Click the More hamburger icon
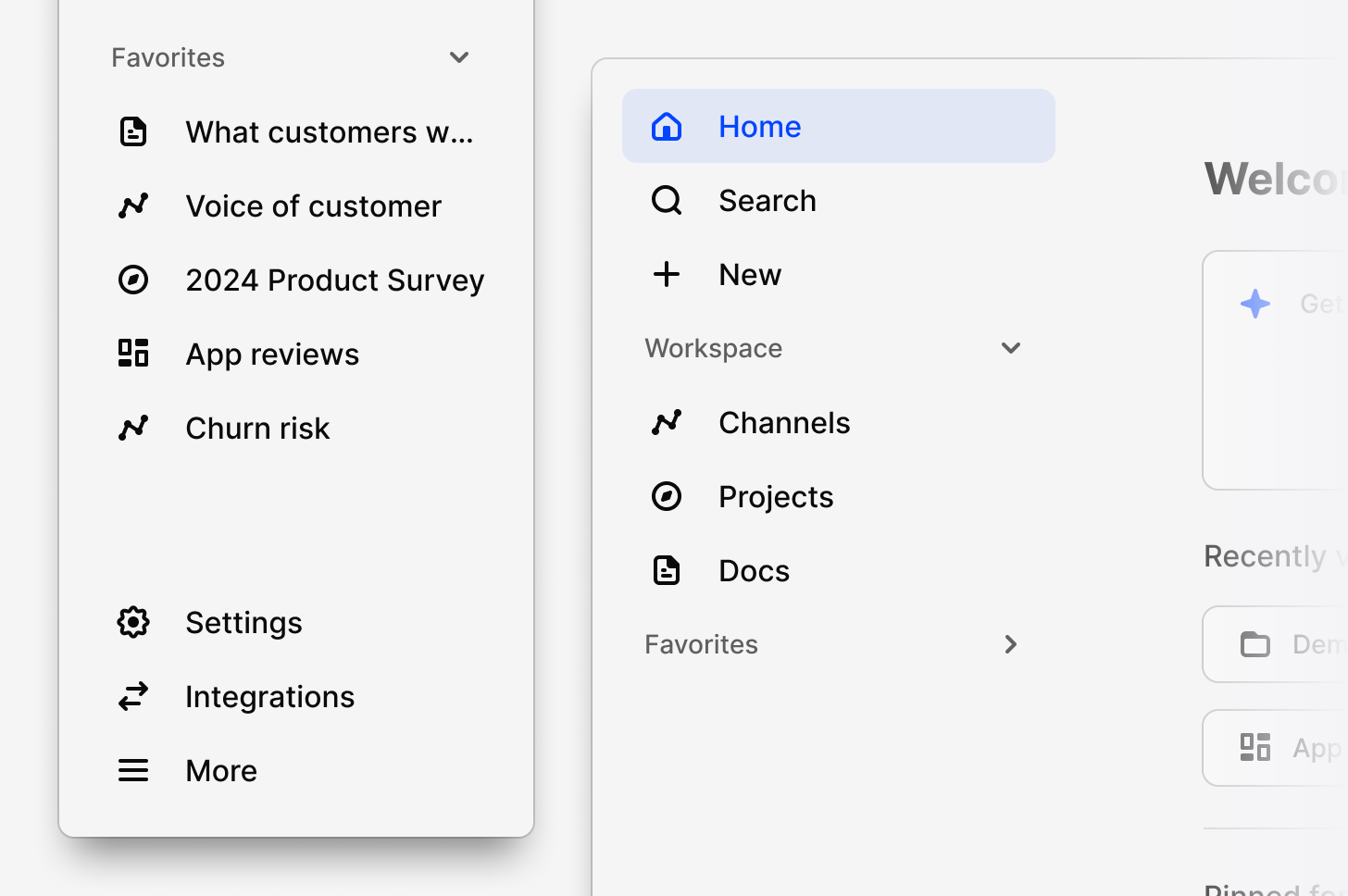 point(133,770)
